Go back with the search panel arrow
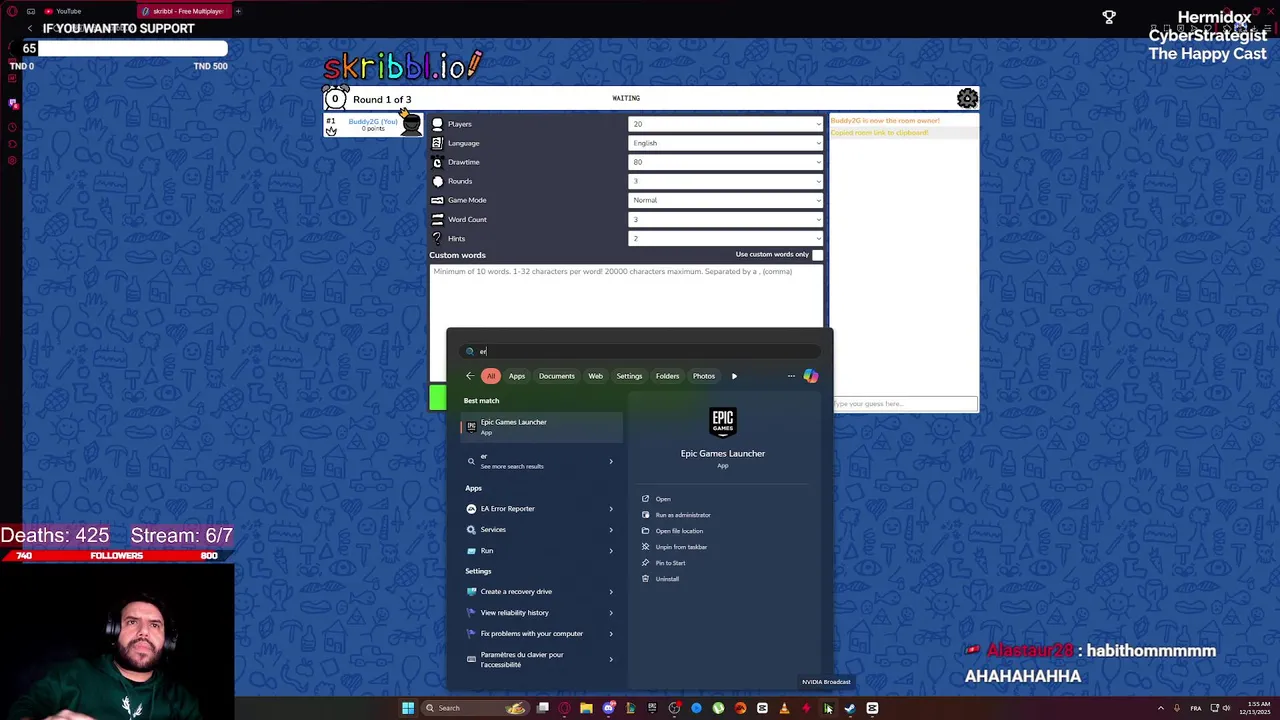This screenshot has height=720, width=1280. (470, 376)
